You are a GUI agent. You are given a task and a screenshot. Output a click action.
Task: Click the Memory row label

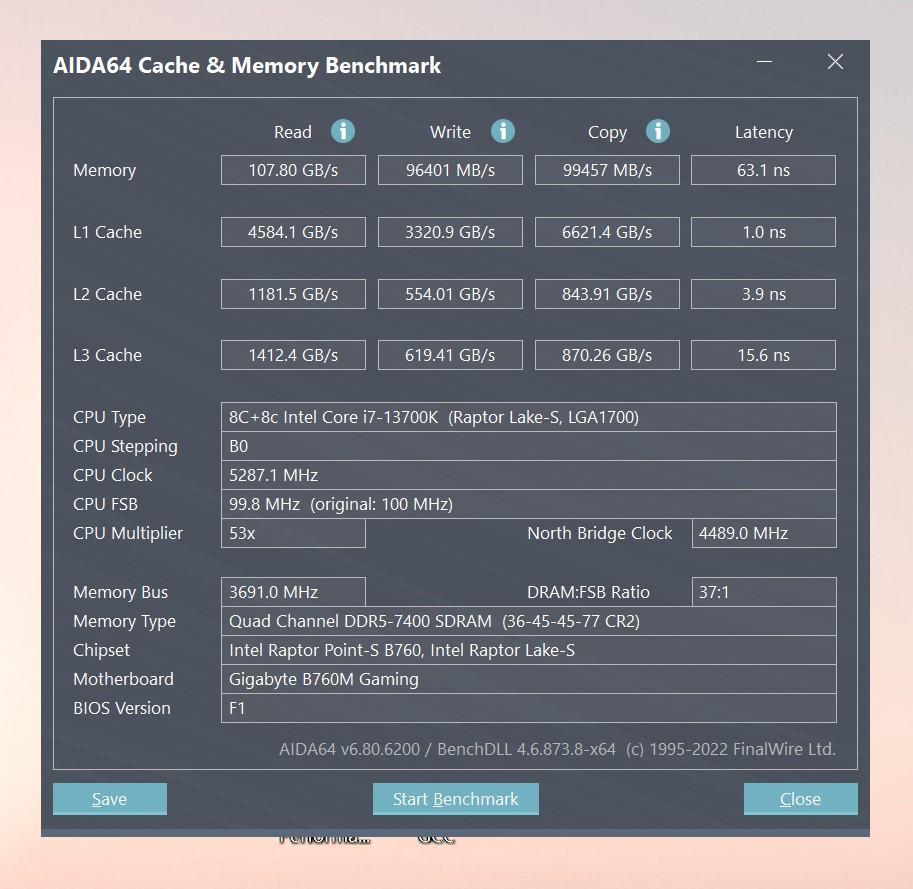104,171
